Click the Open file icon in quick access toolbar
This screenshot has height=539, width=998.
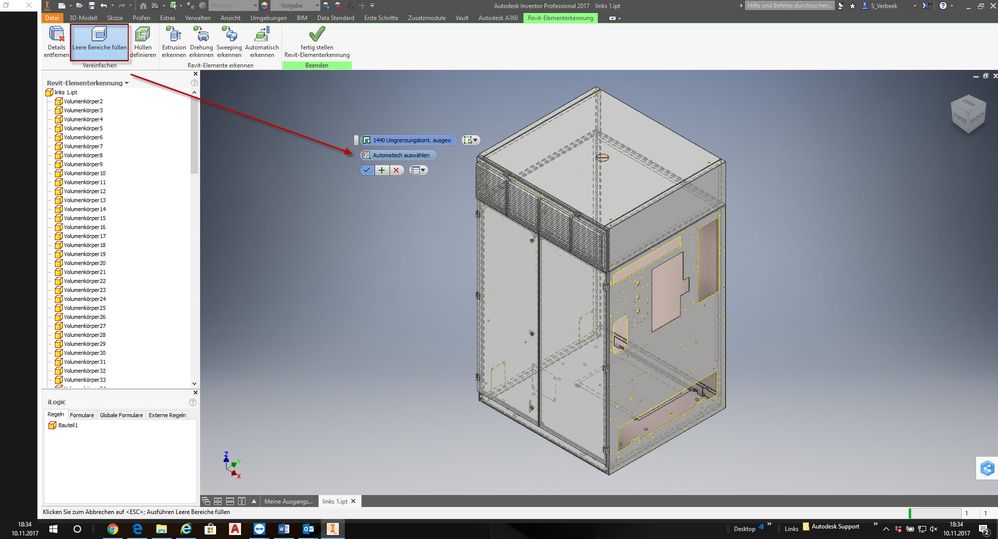(80, 6)
